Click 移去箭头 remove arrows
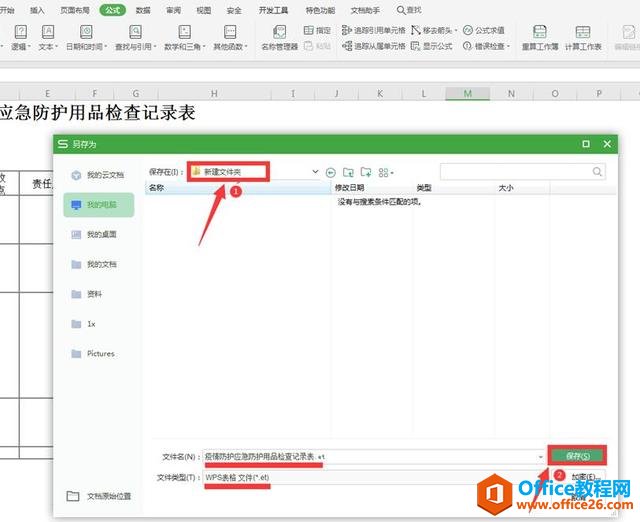 pyautogui.click(x=432, y=30)
